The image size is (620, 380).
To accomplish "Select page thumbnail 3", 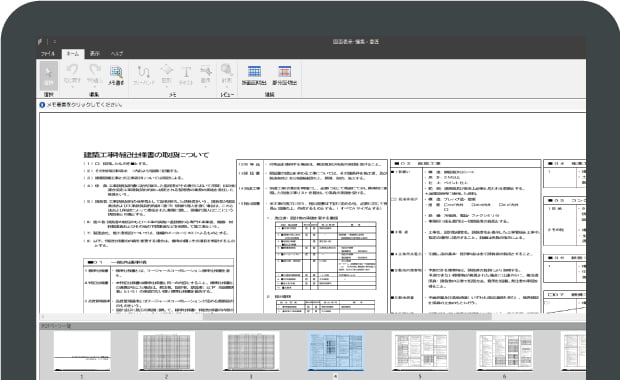I will [251, 351].
